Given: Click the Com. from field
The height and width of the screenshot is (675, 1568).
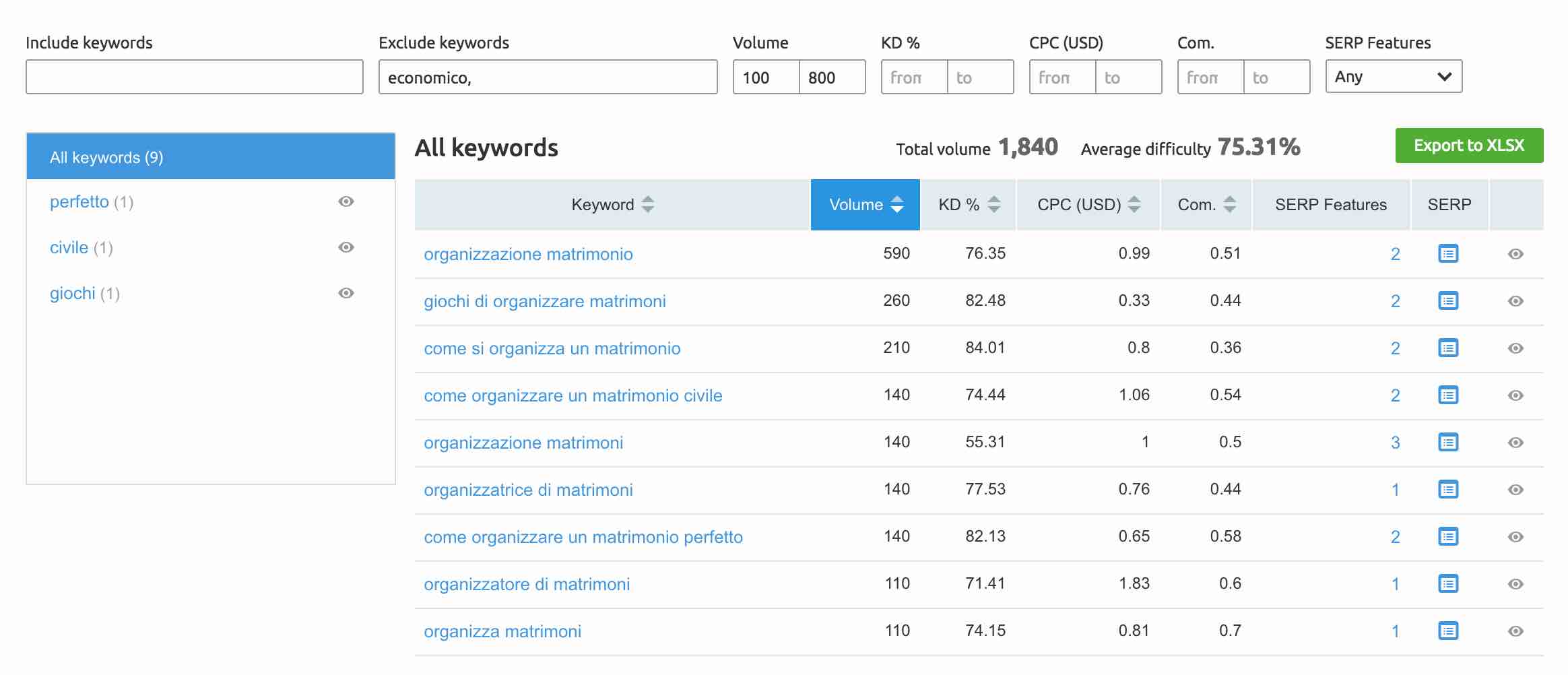Looking at the screenshot, I should pos(1210,77).
